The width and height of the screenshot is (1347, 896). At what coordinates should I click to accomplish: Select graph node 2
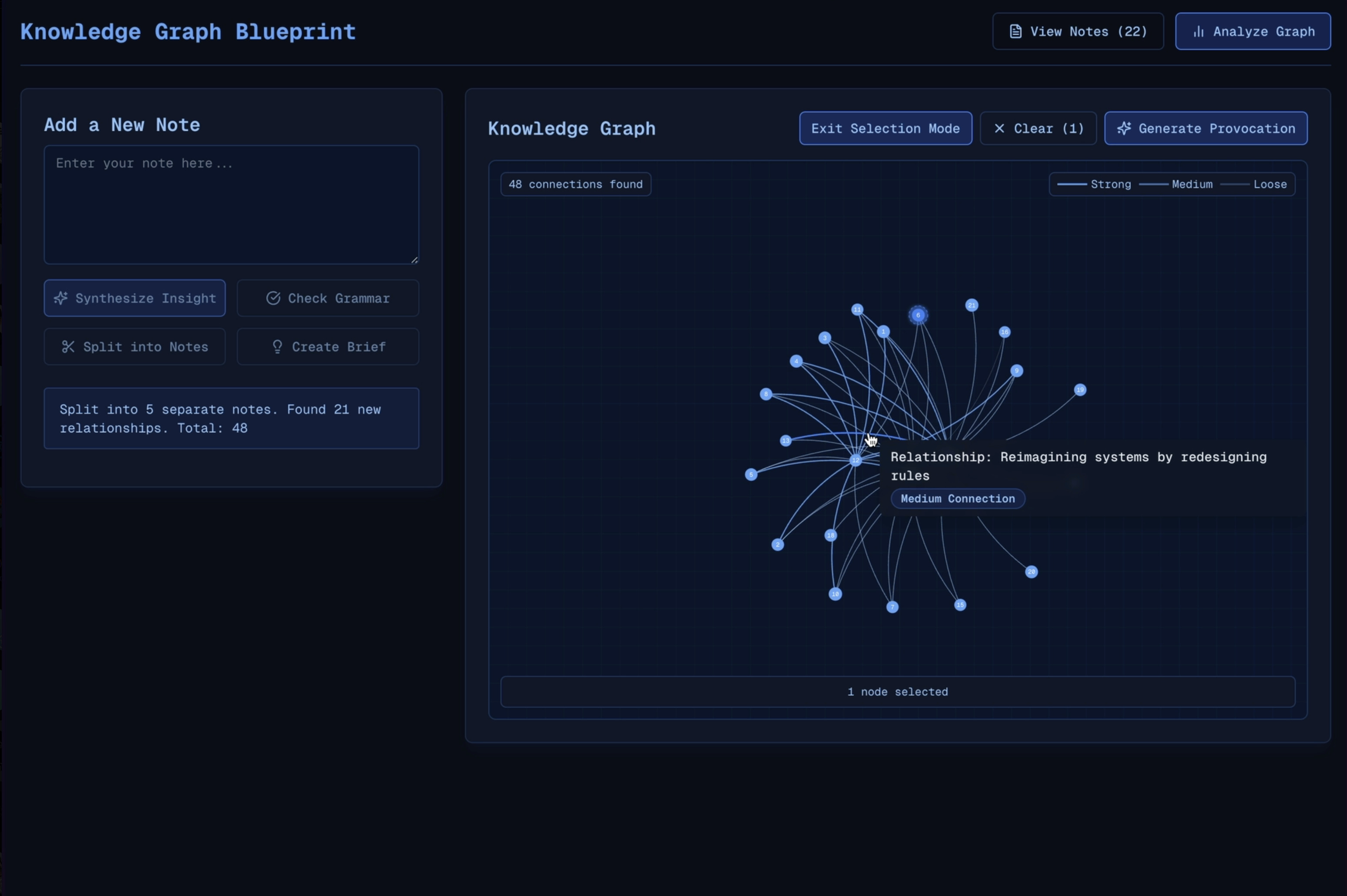point(777,544)
